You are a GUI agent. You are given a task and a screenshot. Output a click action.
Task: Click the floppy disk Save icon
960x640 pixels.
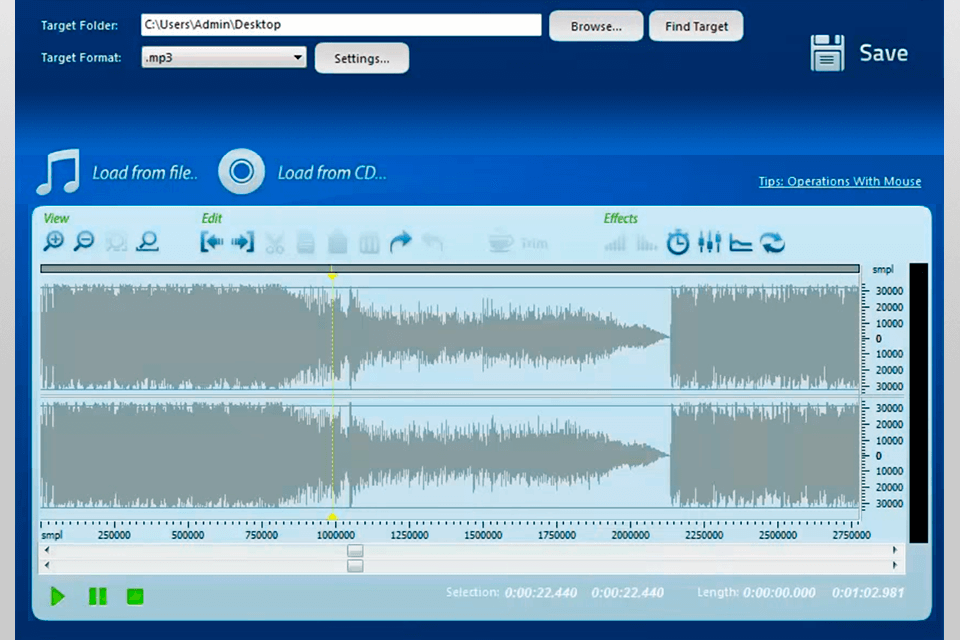[x=827, y=53]
